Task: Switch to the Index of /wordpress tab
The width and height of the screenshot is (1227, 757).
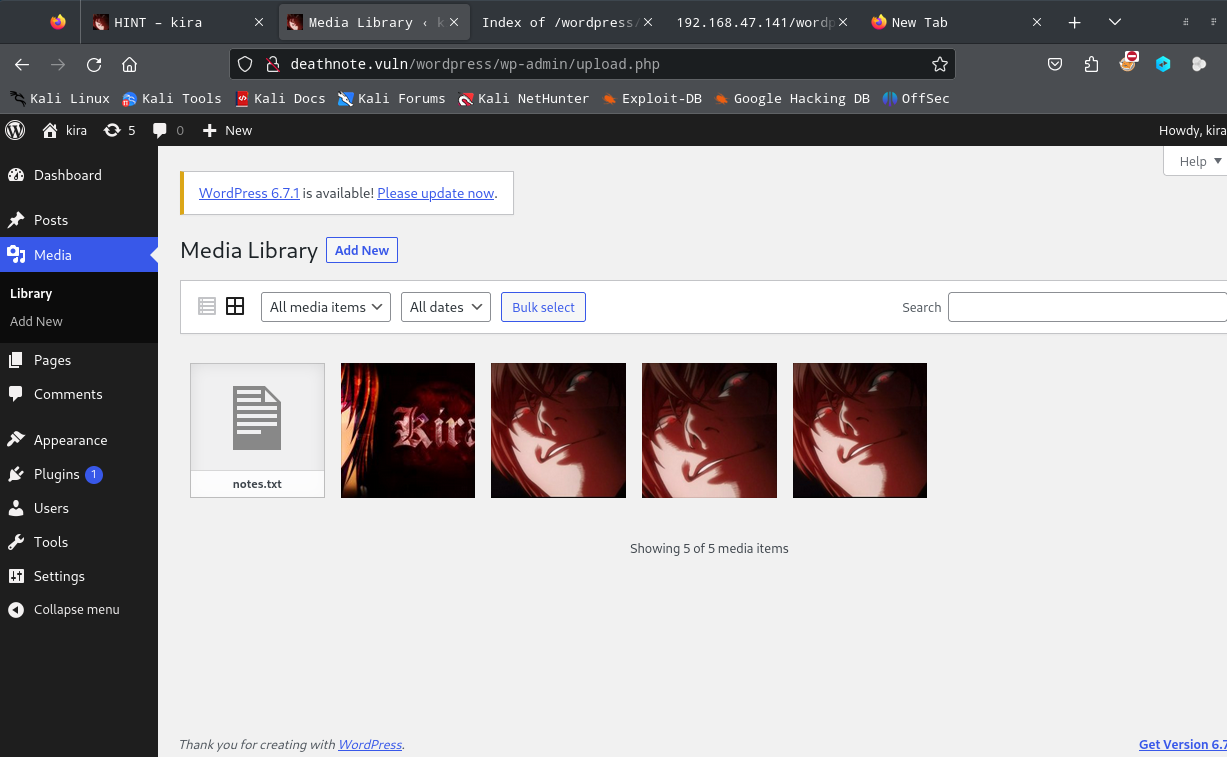Action: [567, 22]
